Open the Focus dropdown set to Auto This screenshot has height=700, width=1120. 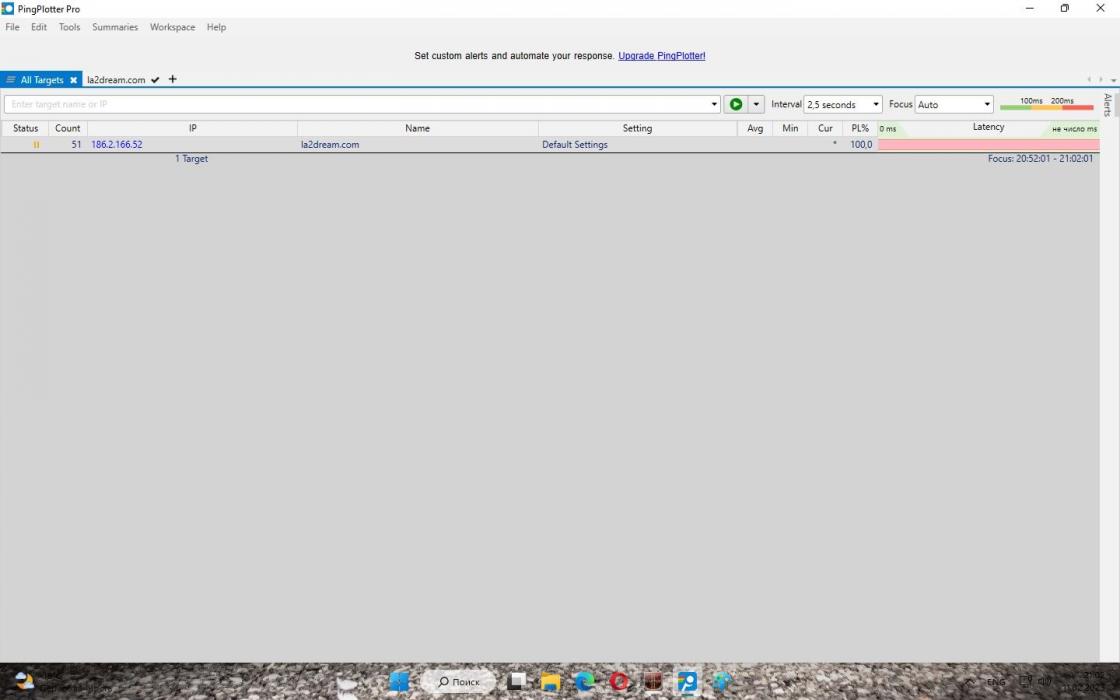tap(954, 104)
